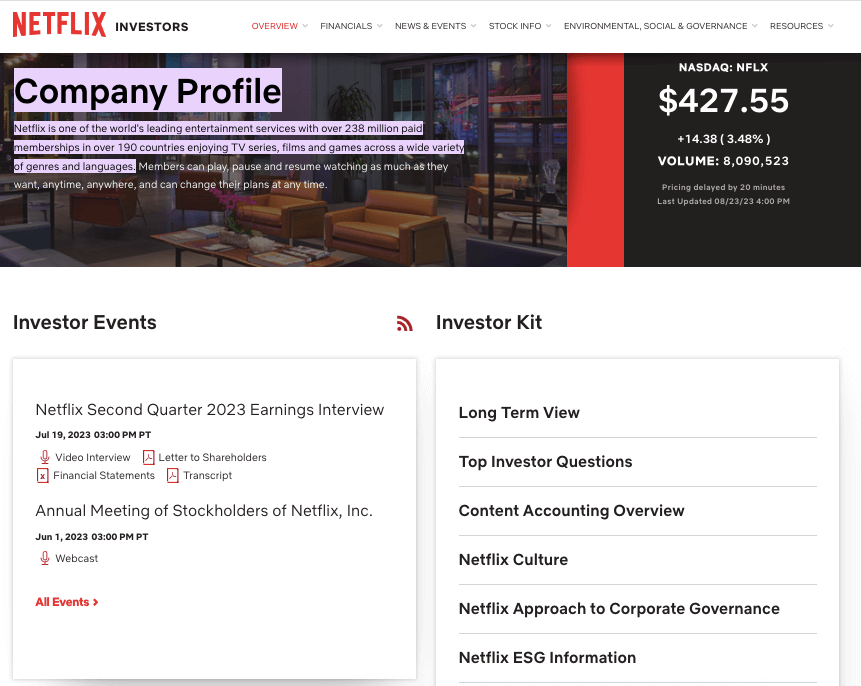Click the Financial Statements Excel icon
Screen dimensions: 861x686
(x=43, y=475)
